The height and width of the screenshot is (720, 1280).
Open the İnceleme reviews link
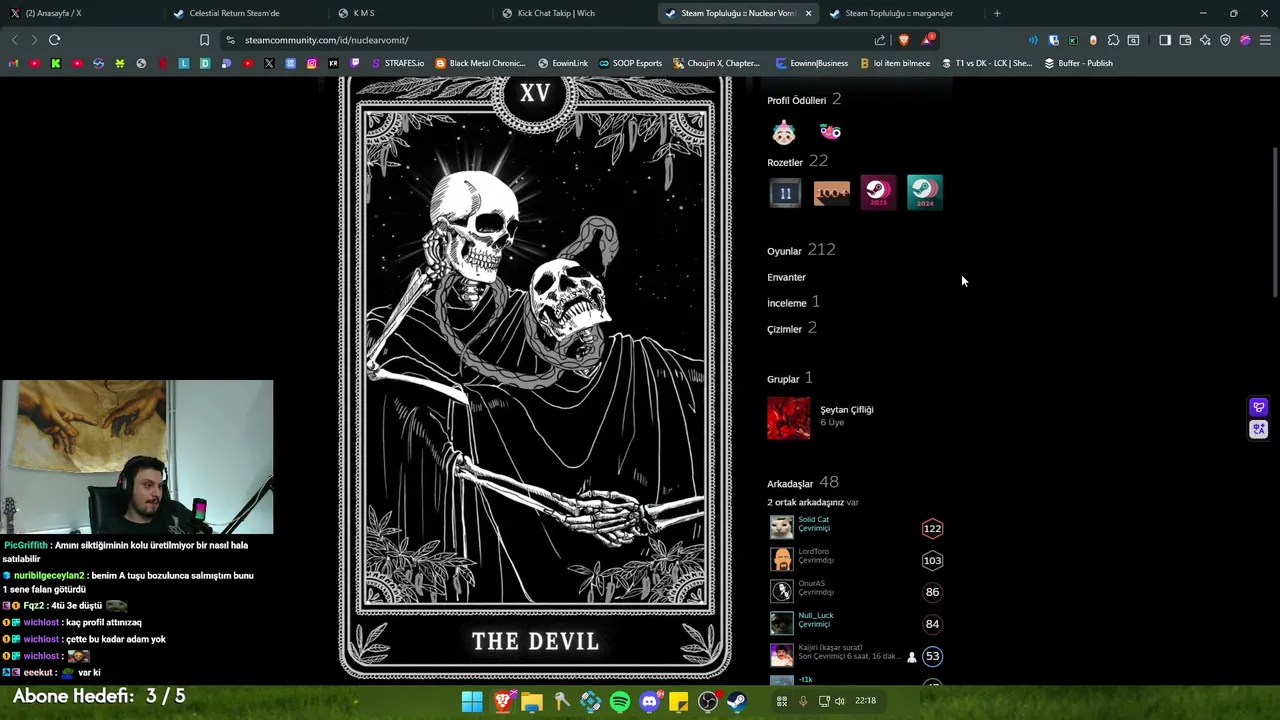793,302
